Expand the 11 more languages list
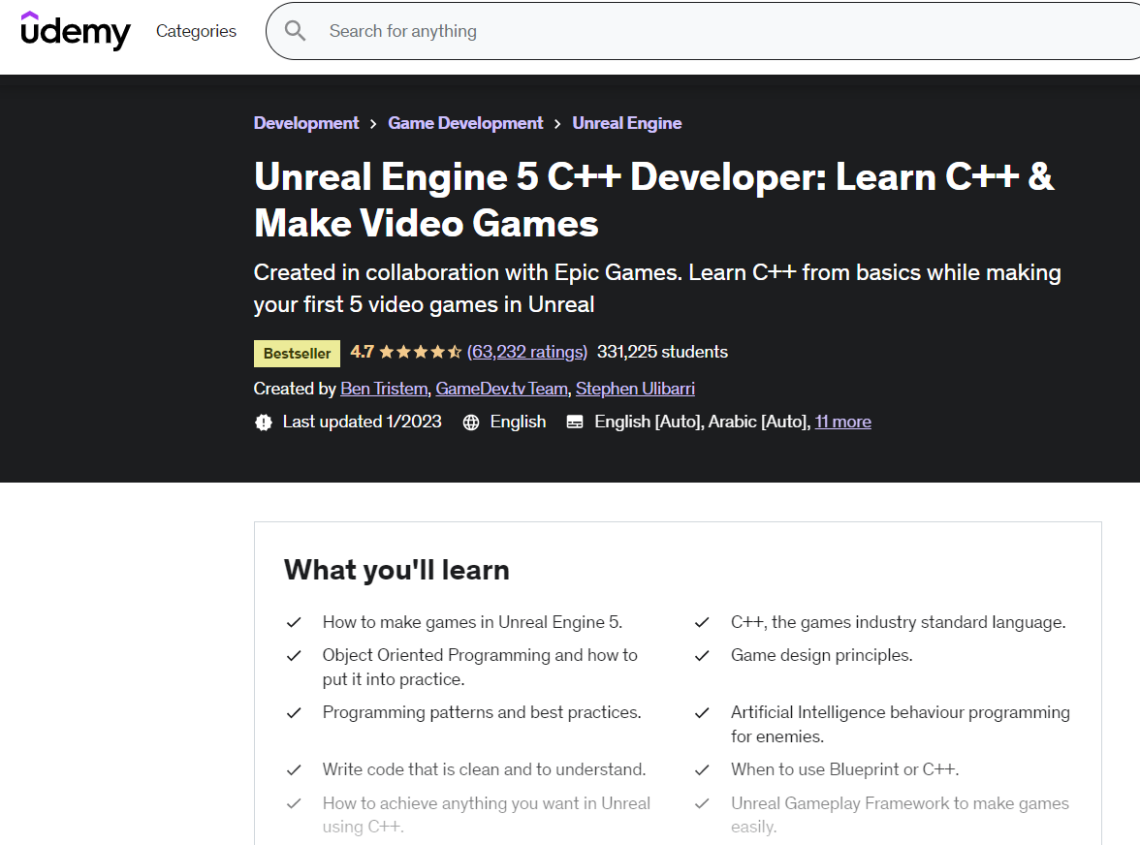 843,422
